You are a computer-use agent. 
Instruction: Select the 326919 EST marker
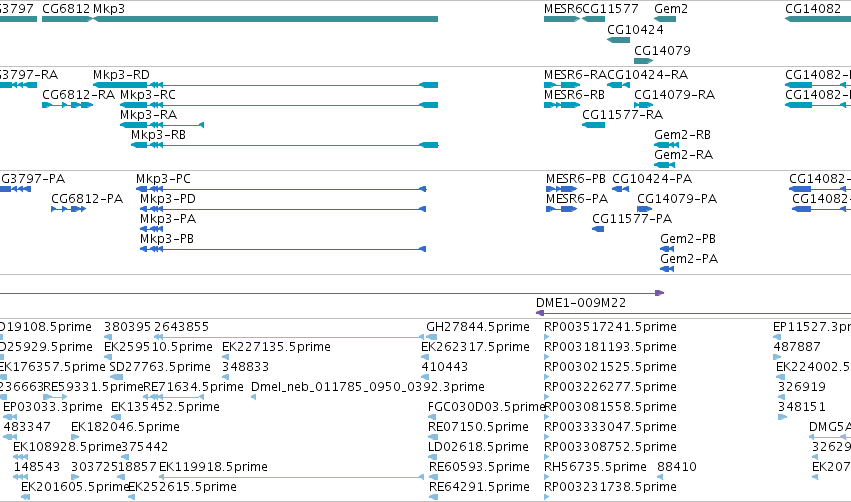click(782, 397)
